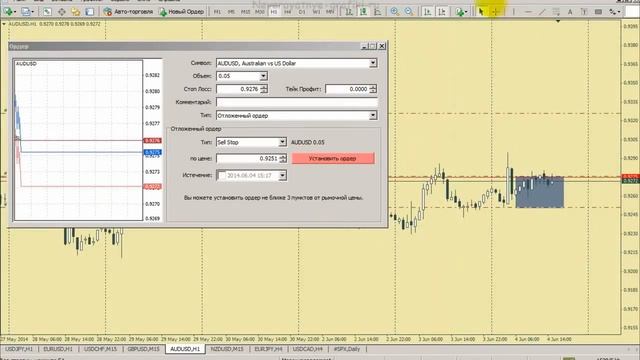Toggle the Market Watch window icon

47,12
